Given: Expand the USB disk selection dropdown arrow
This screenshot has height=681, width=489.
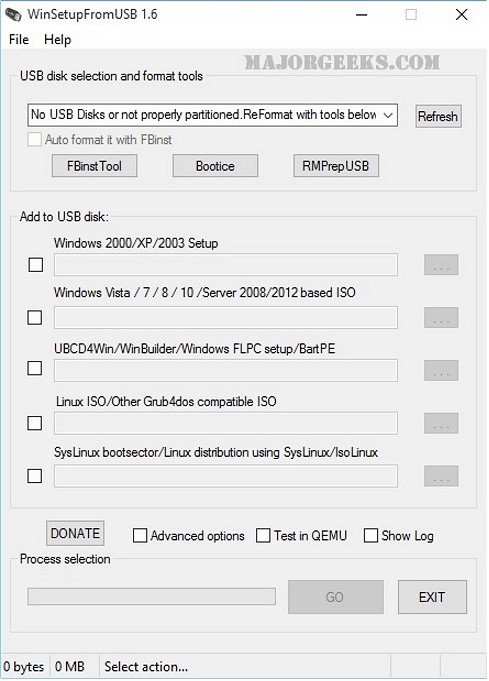Looking at the screenshot, I should (x=388, y=116).
